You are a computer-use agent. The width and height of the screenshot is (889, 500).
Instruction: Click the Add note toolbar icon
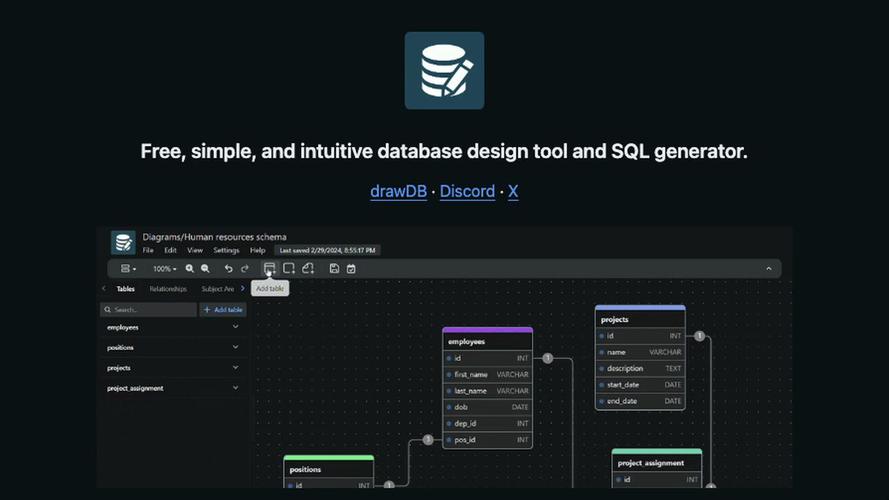(x=308, y=268)
